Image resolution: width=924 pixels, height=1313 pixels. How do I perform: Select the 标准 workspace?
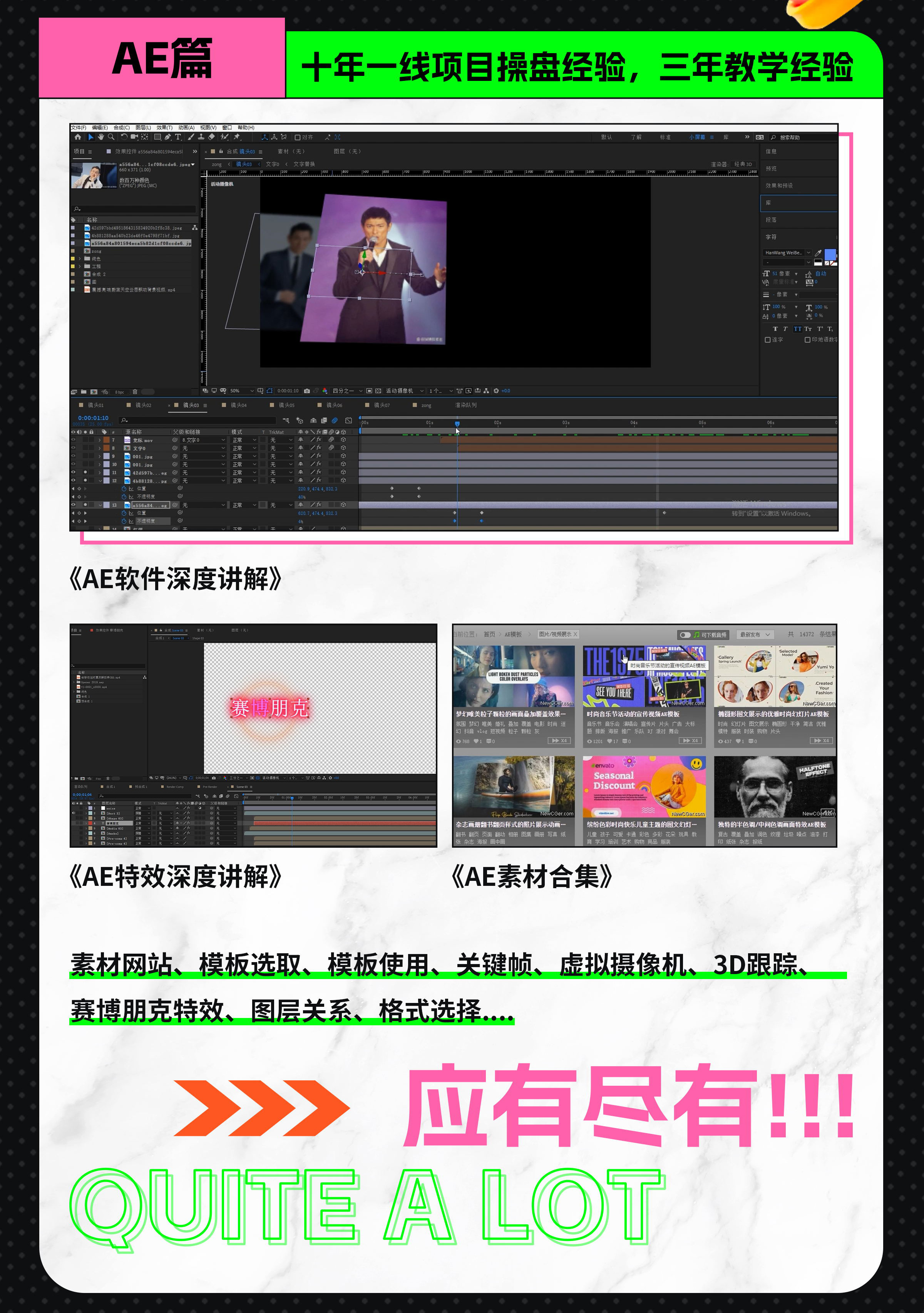pos(665,137)
